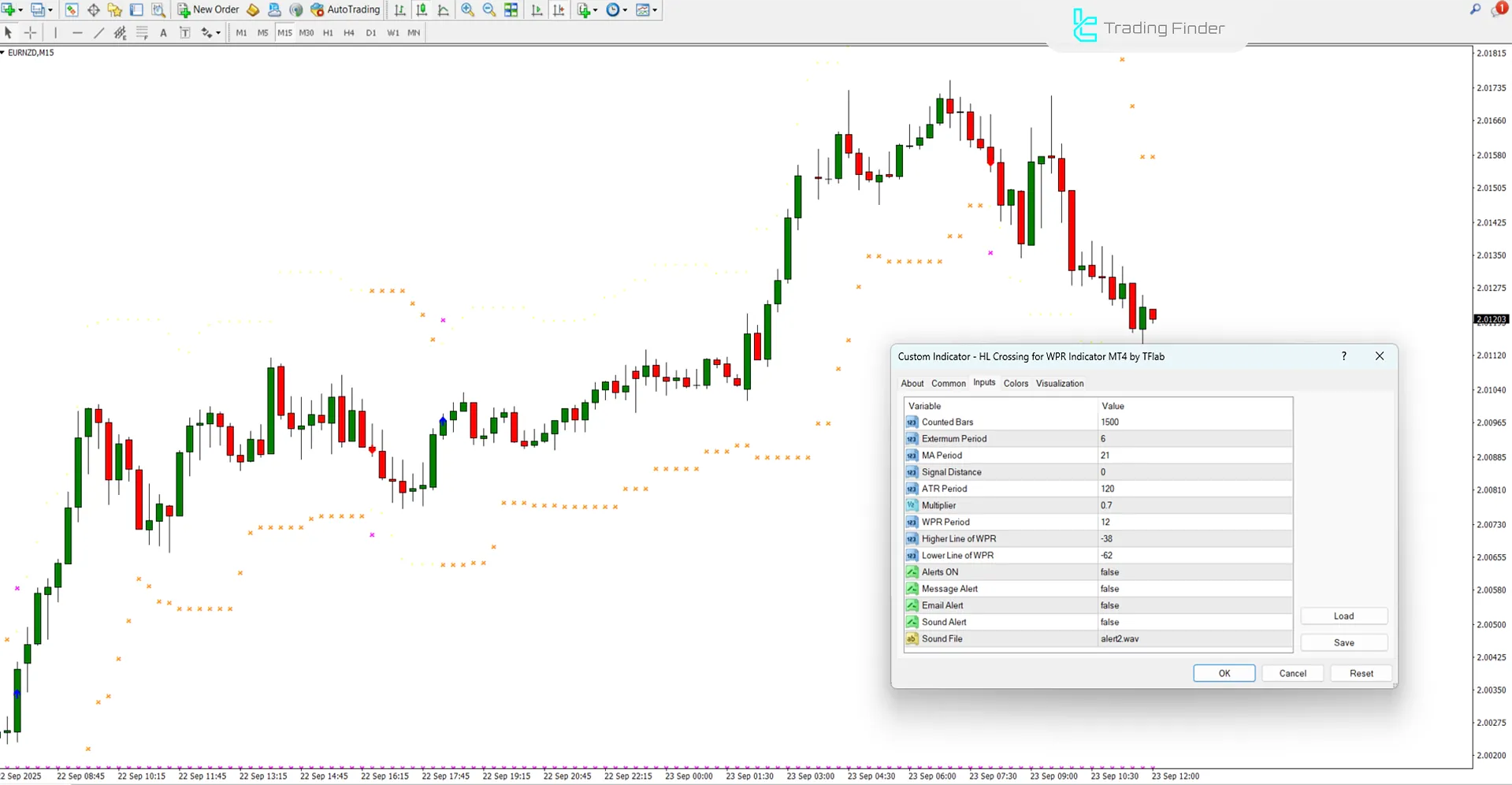Switch chart to candlestick view
This screenshot has height=785, width=1512.
[421, 10]
